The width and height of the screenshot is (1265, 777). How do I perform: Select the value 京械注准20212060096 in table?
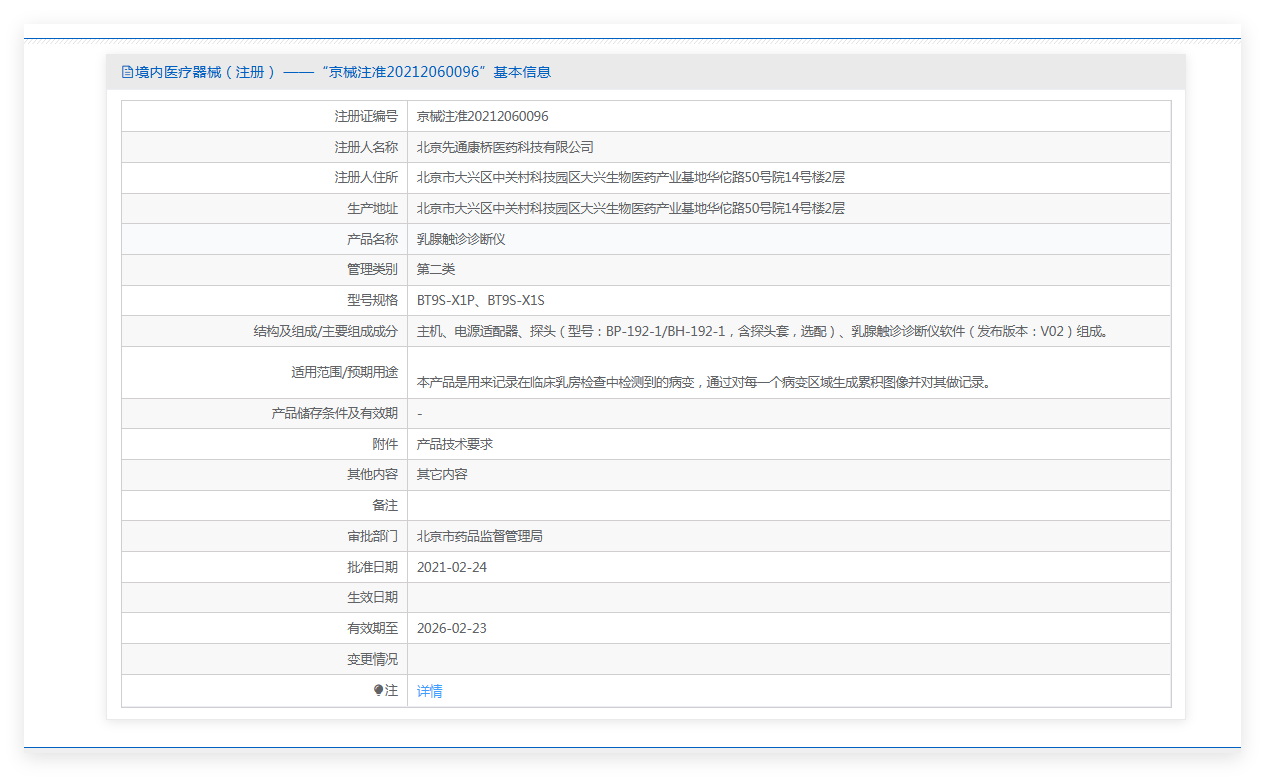tap(482, 117)
